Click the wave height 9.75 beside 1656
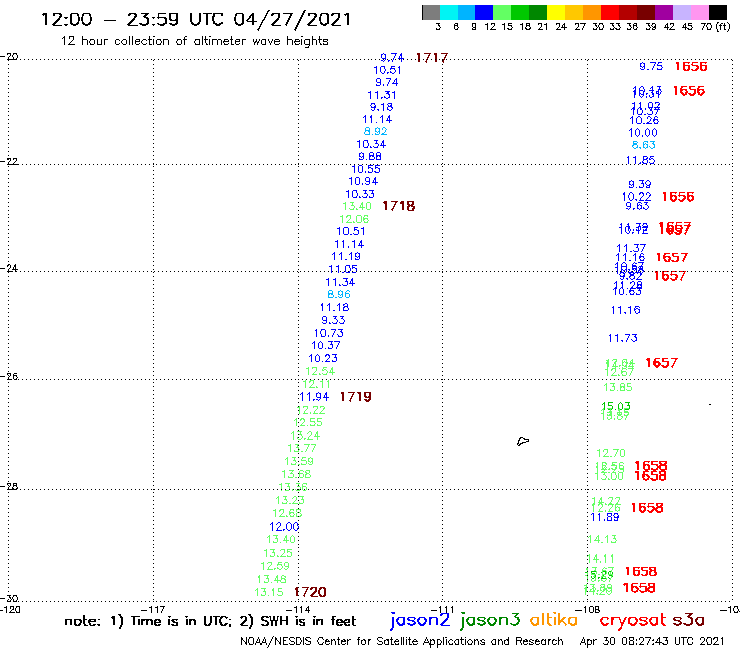The image size is (740, 650). click(x=651, y=66)
